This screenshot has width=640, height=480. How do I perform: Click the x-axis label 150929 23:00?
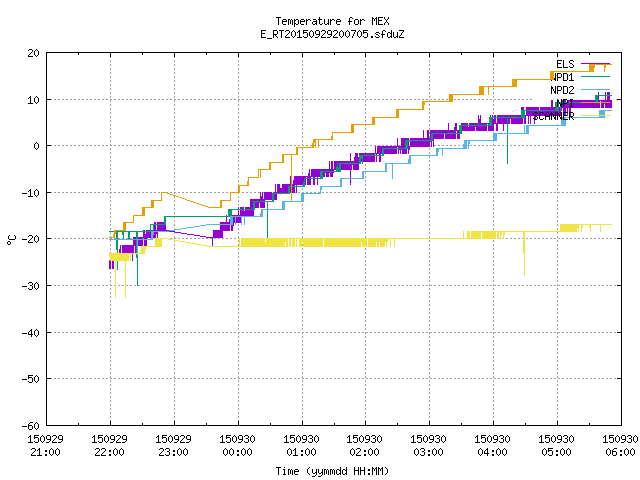coord(173,446)
